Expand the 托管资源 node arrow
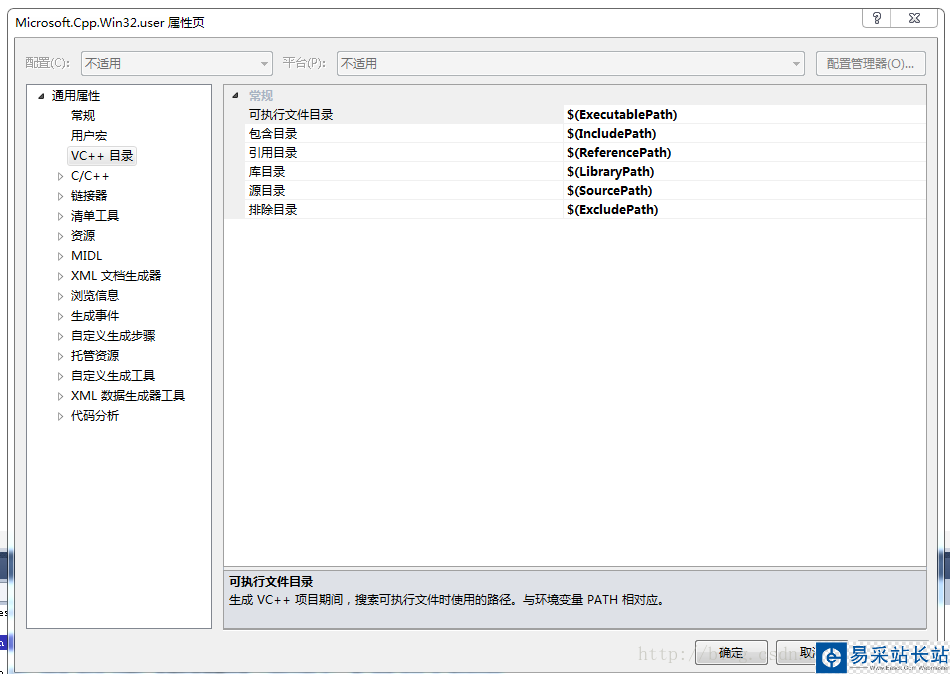The image size is (950, 674). click(x=60, y=356)
